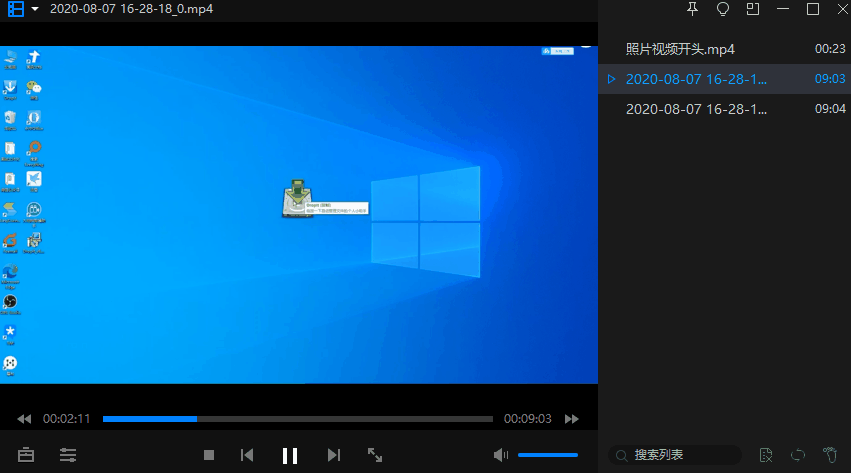Viewport: 851px width, 473px height.
Task: Click the duration 00:23 in playlist
Action: pos(830,49)
